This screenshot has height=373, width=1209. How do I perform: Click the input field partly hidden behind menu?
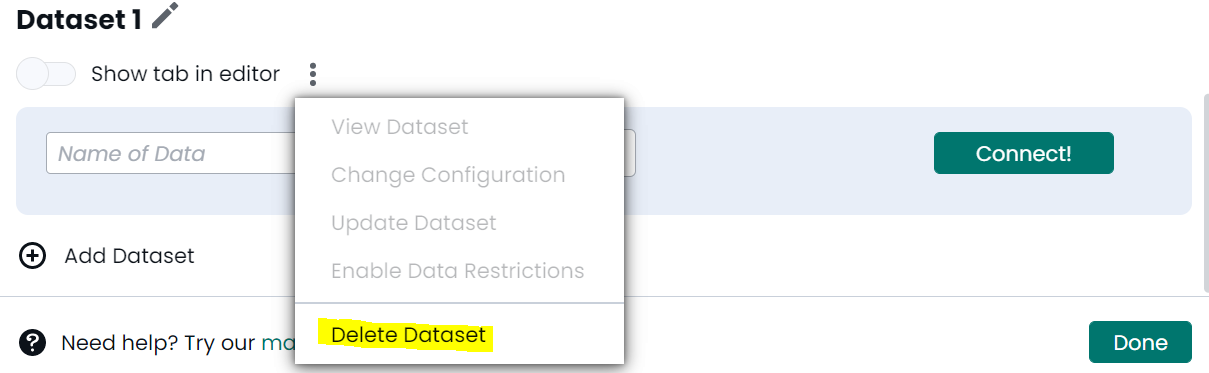click(x=630, y=154)
